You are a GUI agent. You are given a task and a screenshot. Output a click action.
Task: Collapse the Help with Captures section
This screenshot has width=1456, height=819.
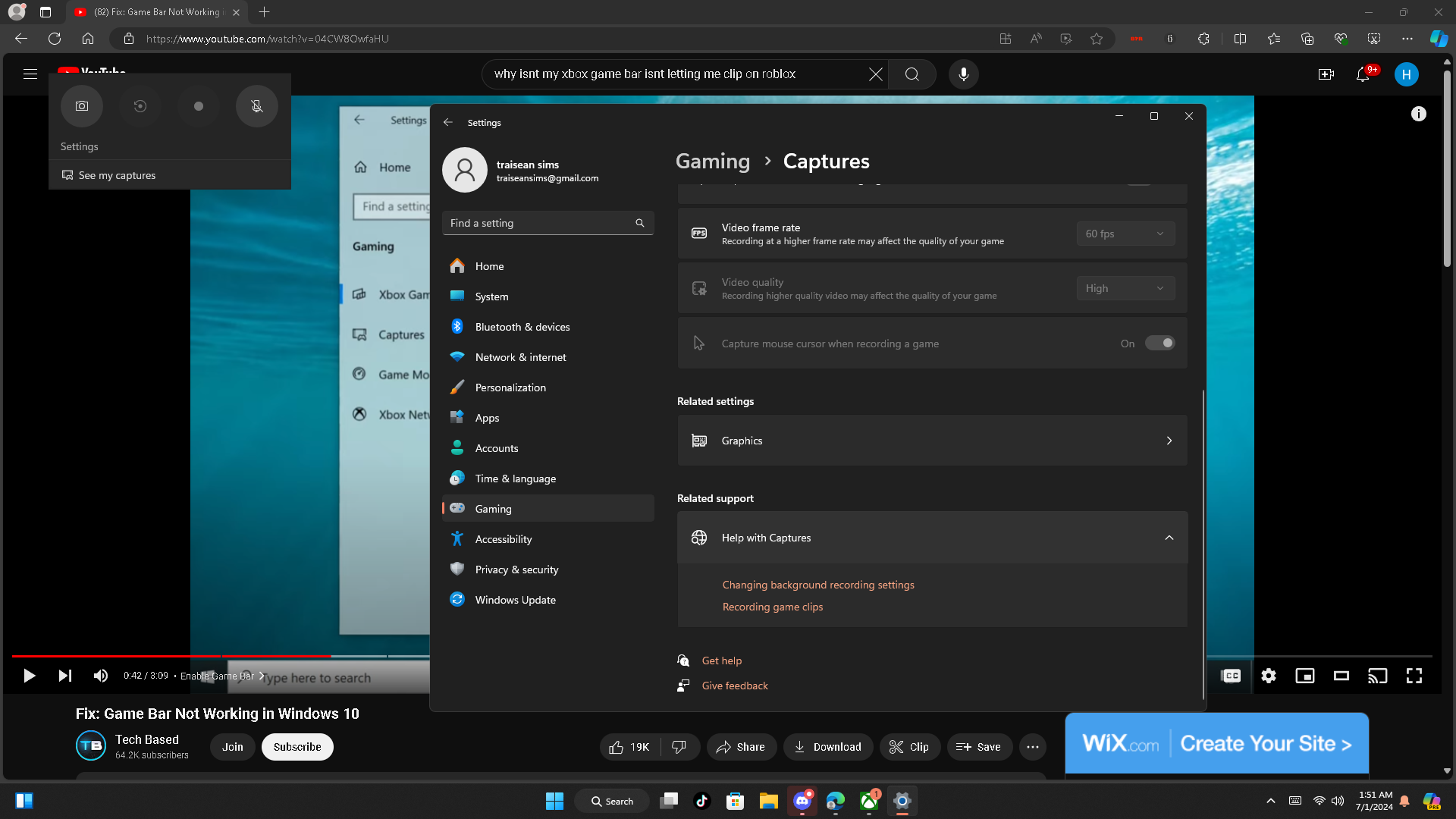click(932, 538)
